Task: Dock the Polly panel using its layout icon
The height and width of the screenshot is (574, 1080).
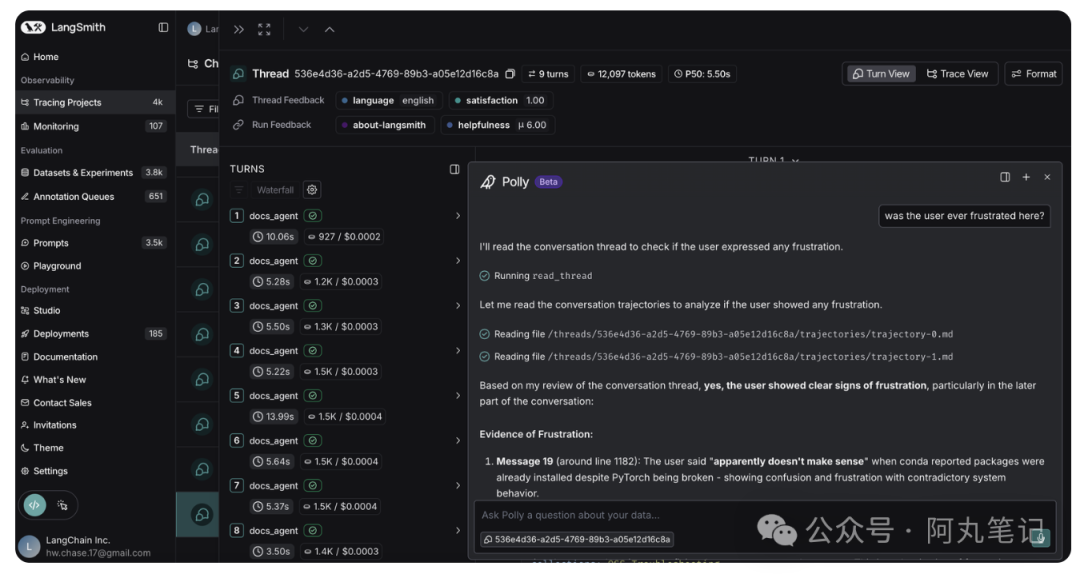Action: point(1005,177)
